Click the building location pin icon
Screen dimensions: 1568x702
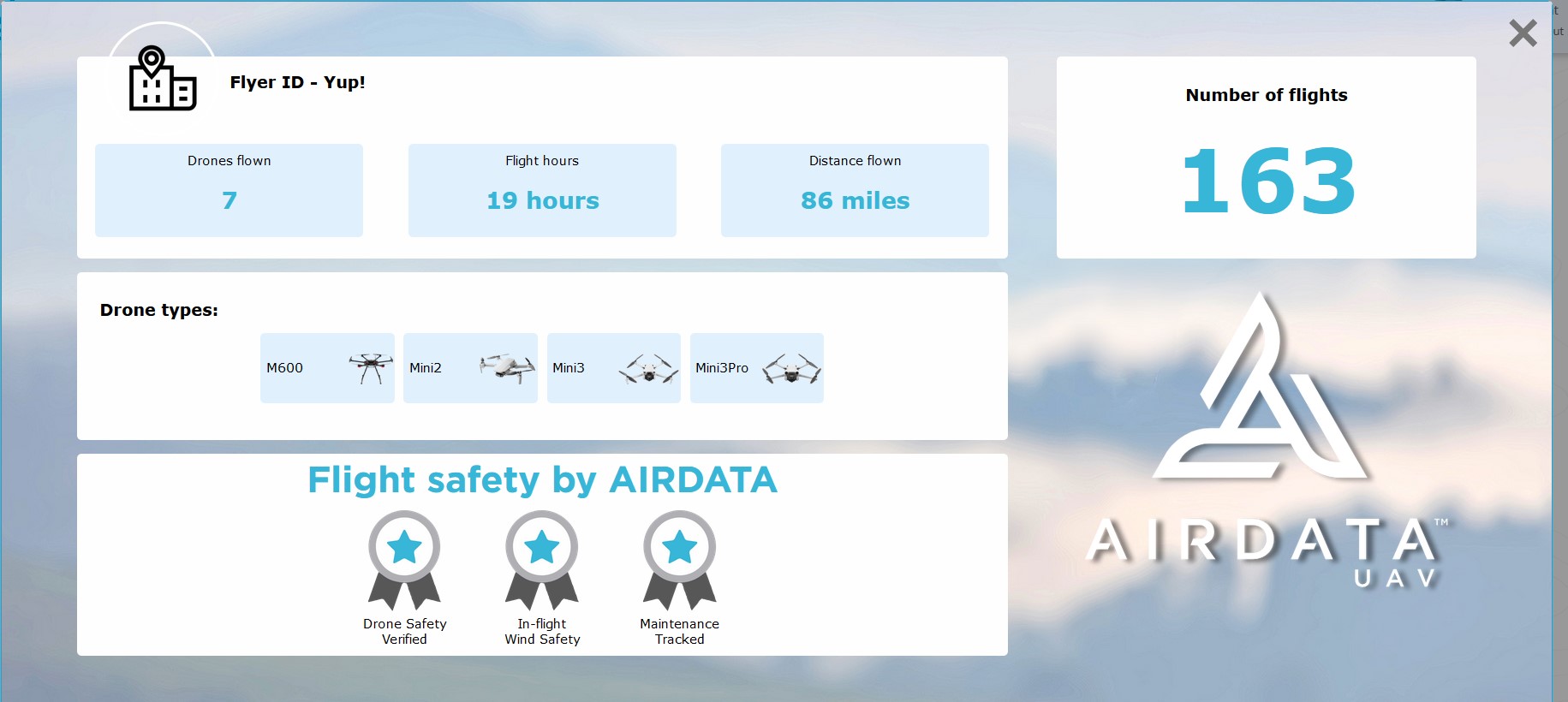(162, 79)
